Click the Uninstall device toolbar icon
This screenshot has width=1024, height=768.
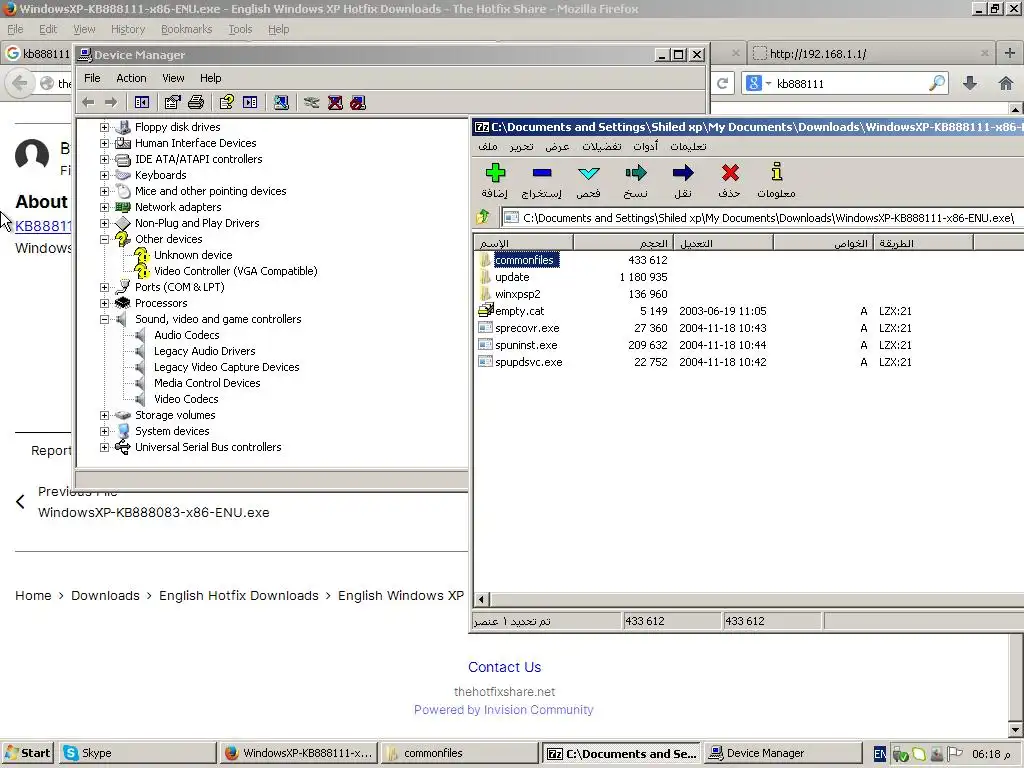click(335, 103)
